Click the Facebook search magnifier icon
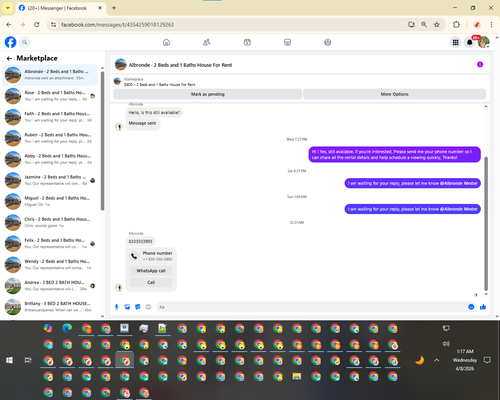The image size is (500, 400). click(x=25, y=42)
